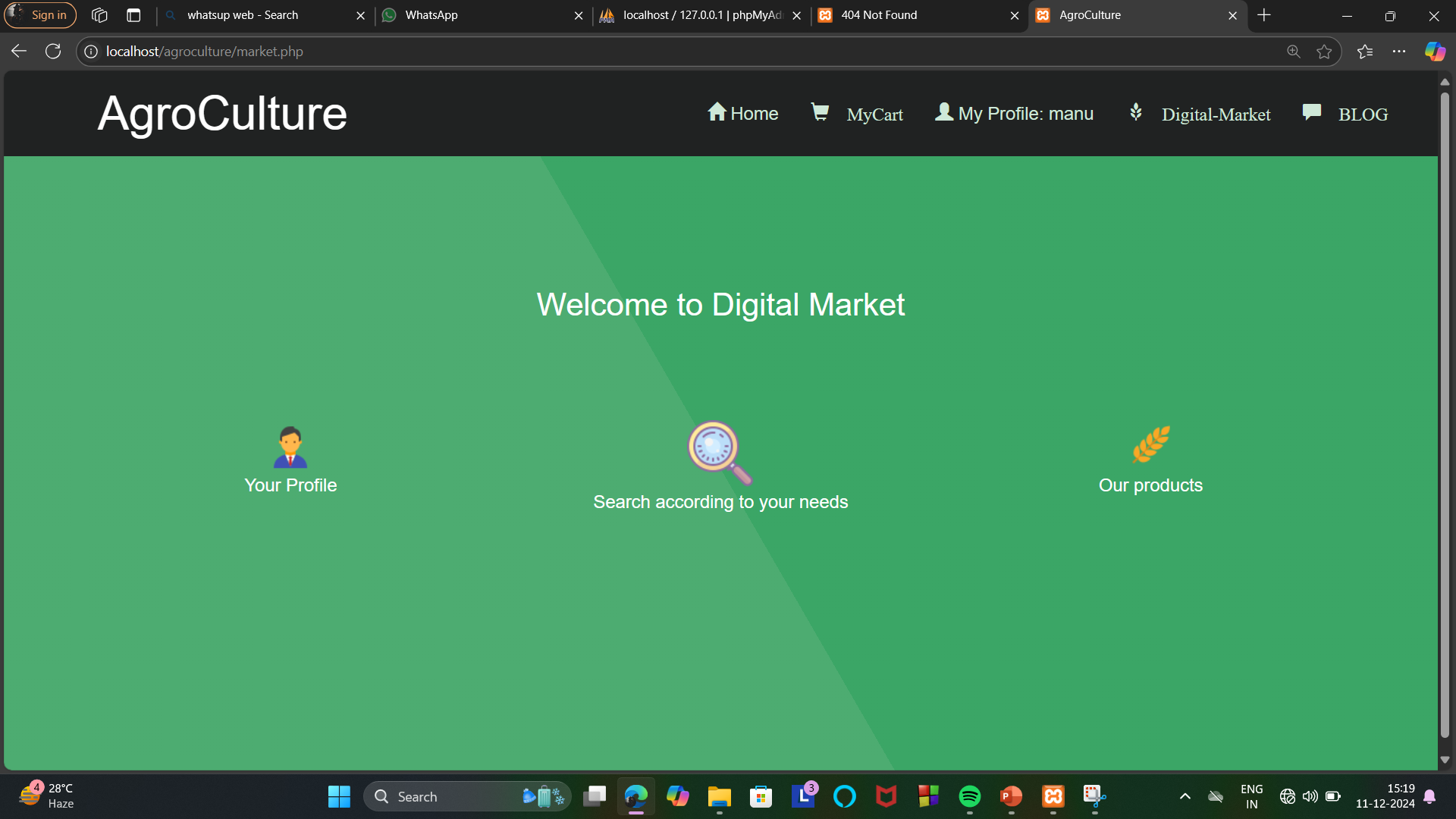Click the wheat Our products icon
Screen dimensions: 1456x819
[1150, 444]
